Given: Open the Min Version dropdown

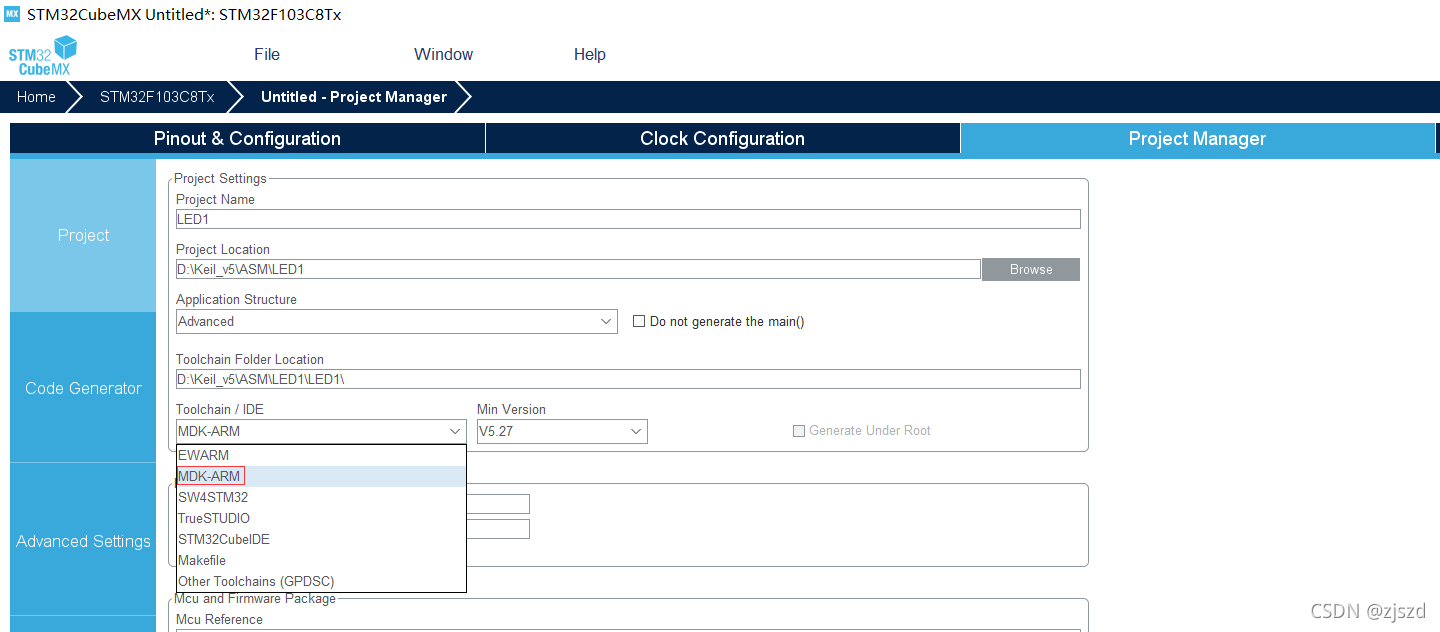Looking at the screenshot, I should [x=562, y=431].
